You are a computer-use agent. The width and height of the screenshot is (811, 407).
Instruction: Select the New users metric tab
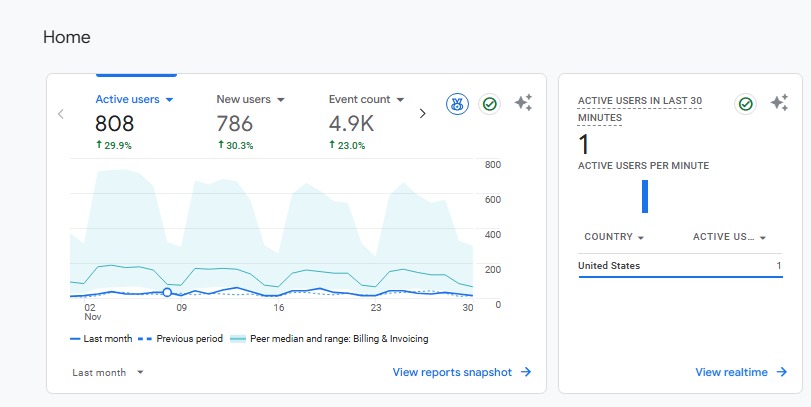250,100
